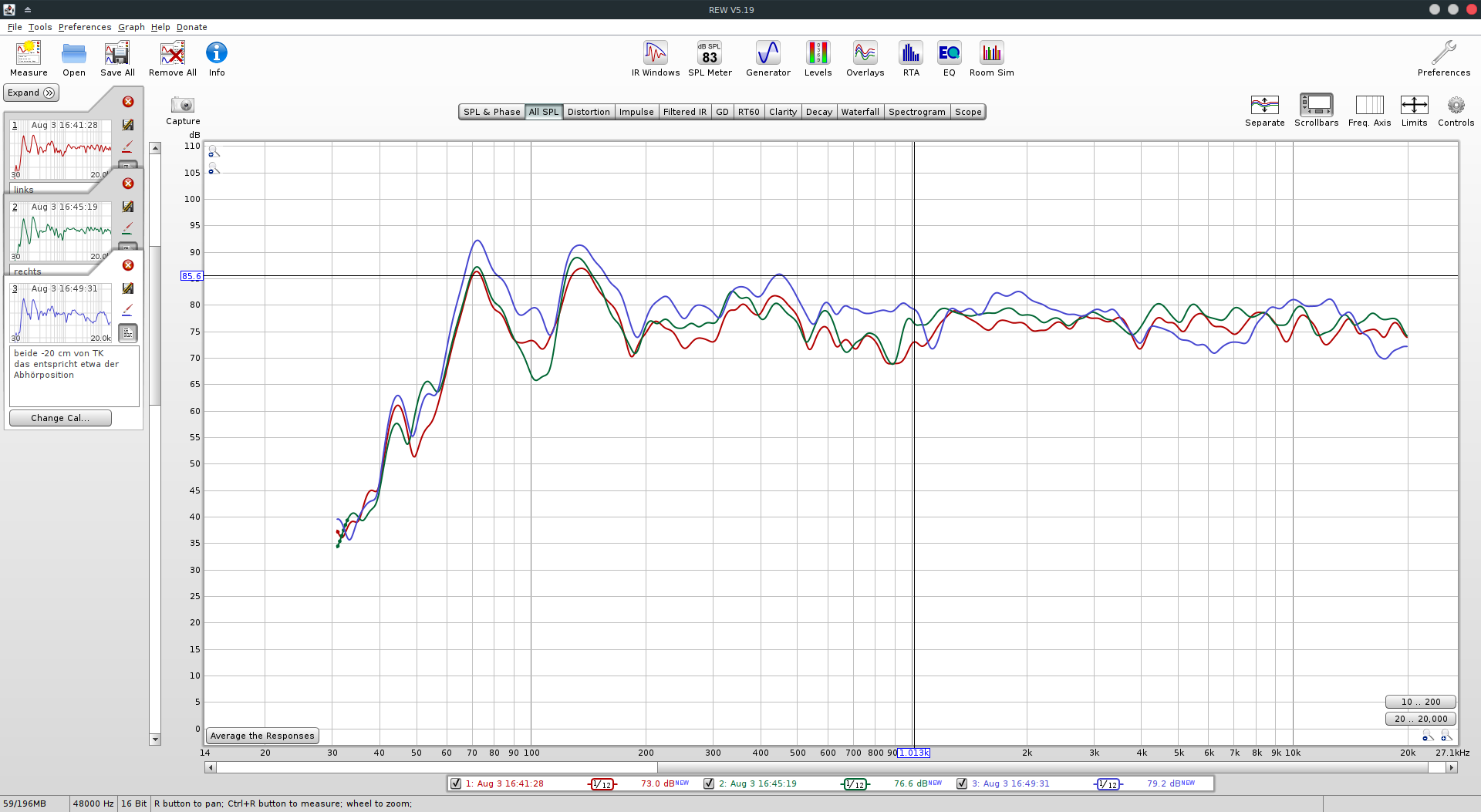Open the Help menu
The image size is (1481, 812).
[x=160, y=27]
